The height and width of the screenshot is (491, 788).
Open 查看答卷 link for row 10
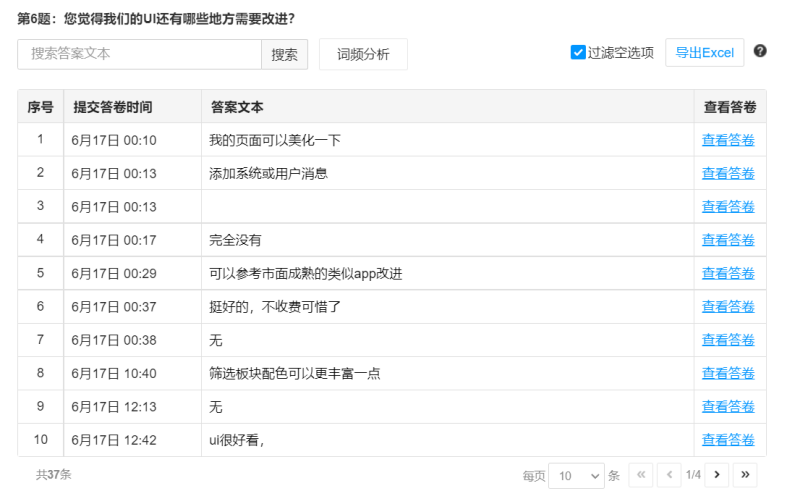(x=728, y=440)
